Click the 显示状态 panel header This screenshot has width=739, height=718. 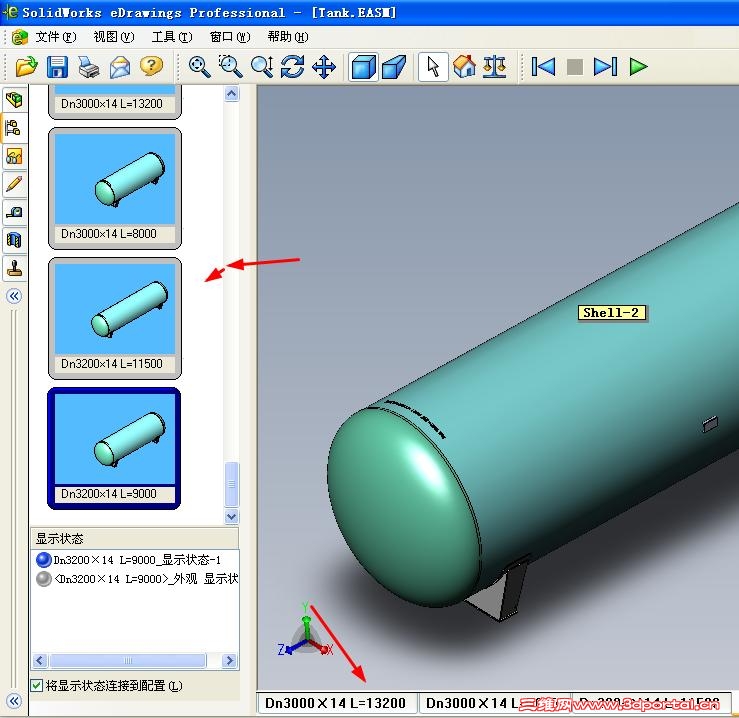[x=134, y=538]
